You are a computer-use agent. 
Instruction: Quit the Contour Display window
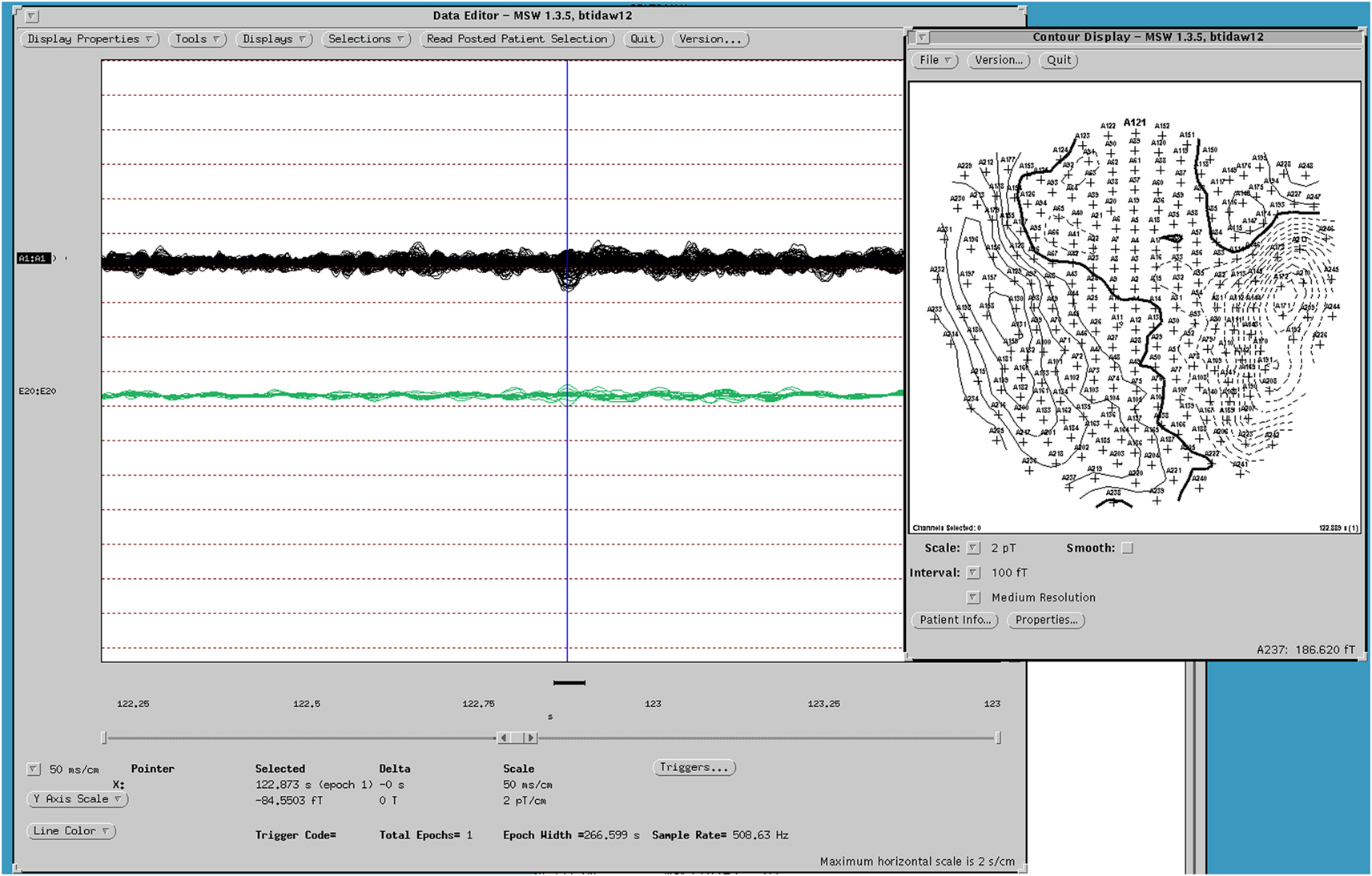(x=1059, y=60)
